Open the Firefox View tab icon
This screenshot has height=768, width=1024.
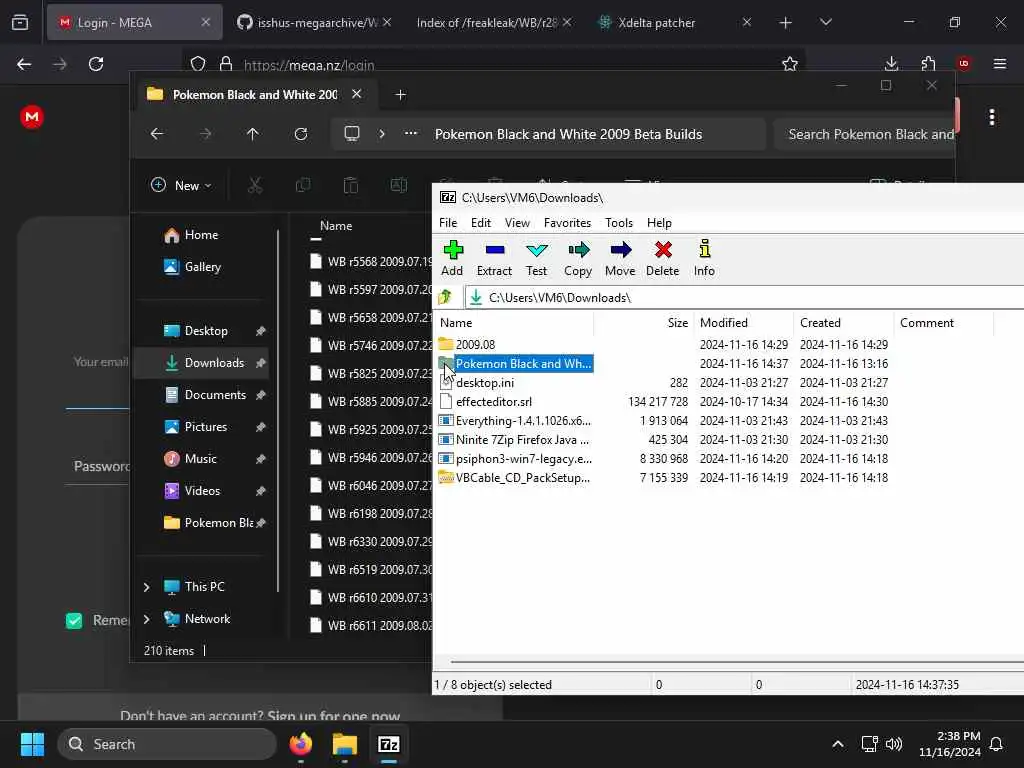click(20, 23)
